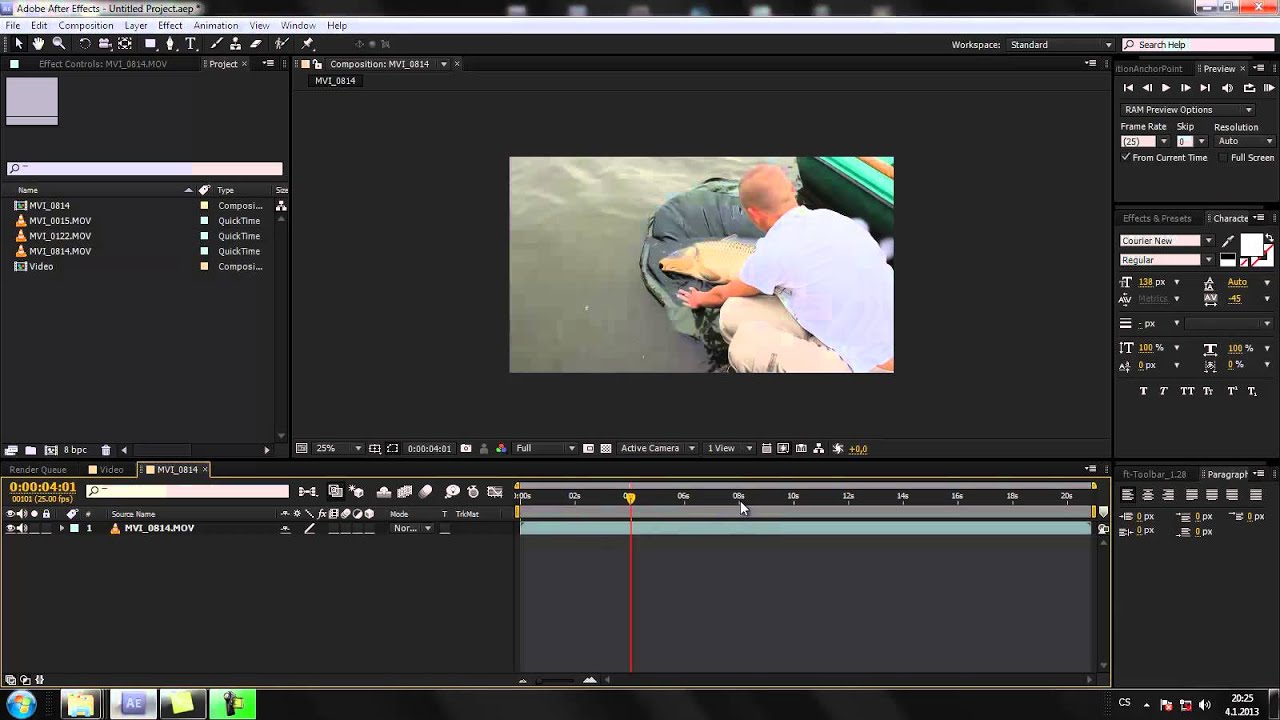Delete selected project item trash icon
This screenshot has height=720, width=1280.
click(x=106, y=450)
